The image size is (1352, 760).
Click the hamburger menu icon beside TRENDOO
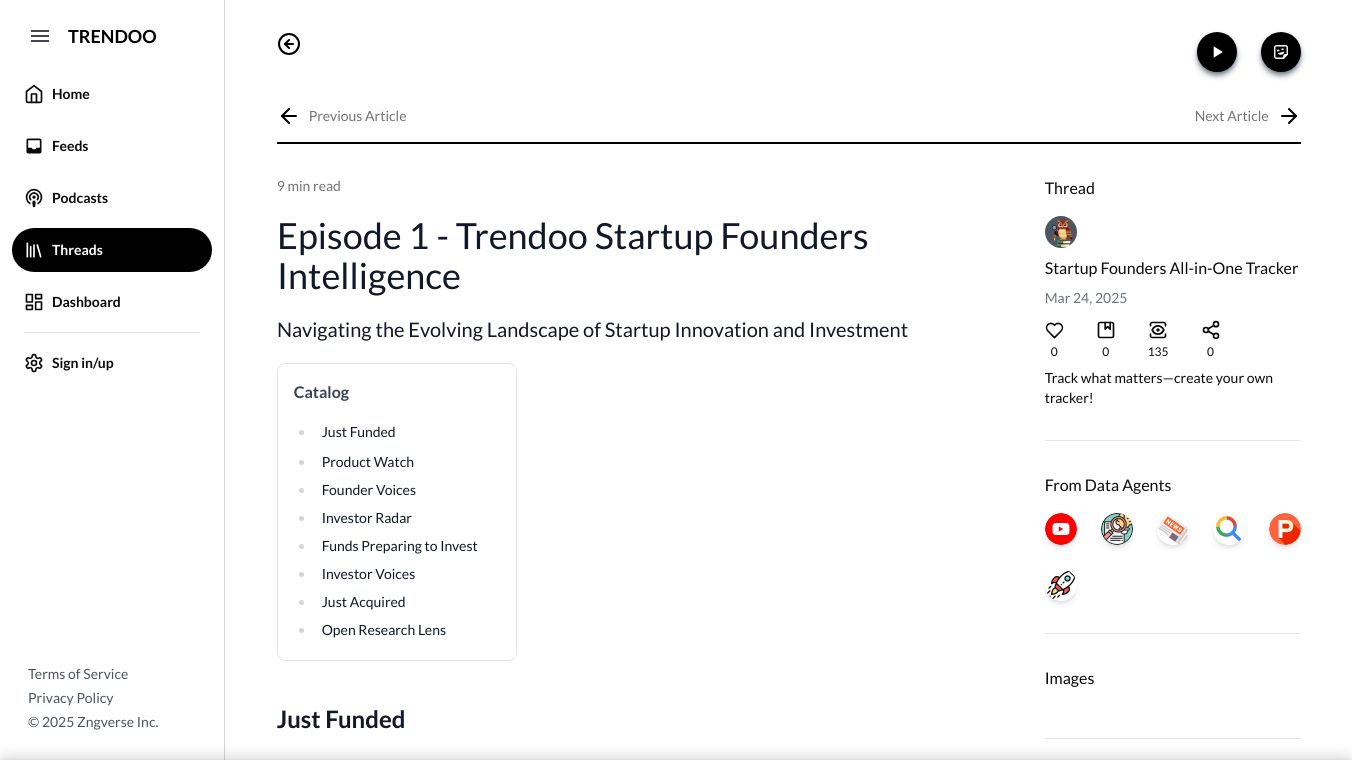[40, 37]
